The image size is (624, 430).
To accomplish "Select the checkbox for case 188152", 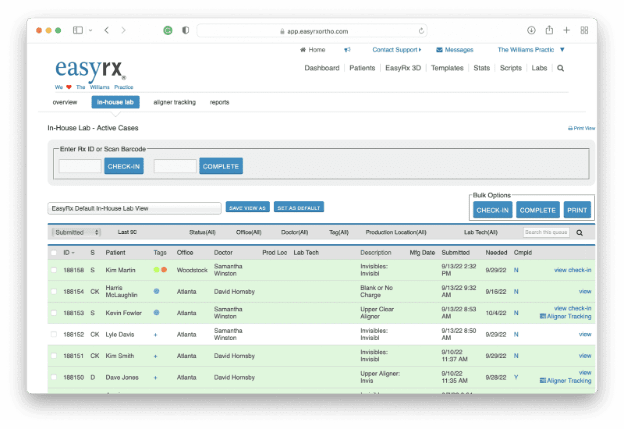I will [54, 335].
